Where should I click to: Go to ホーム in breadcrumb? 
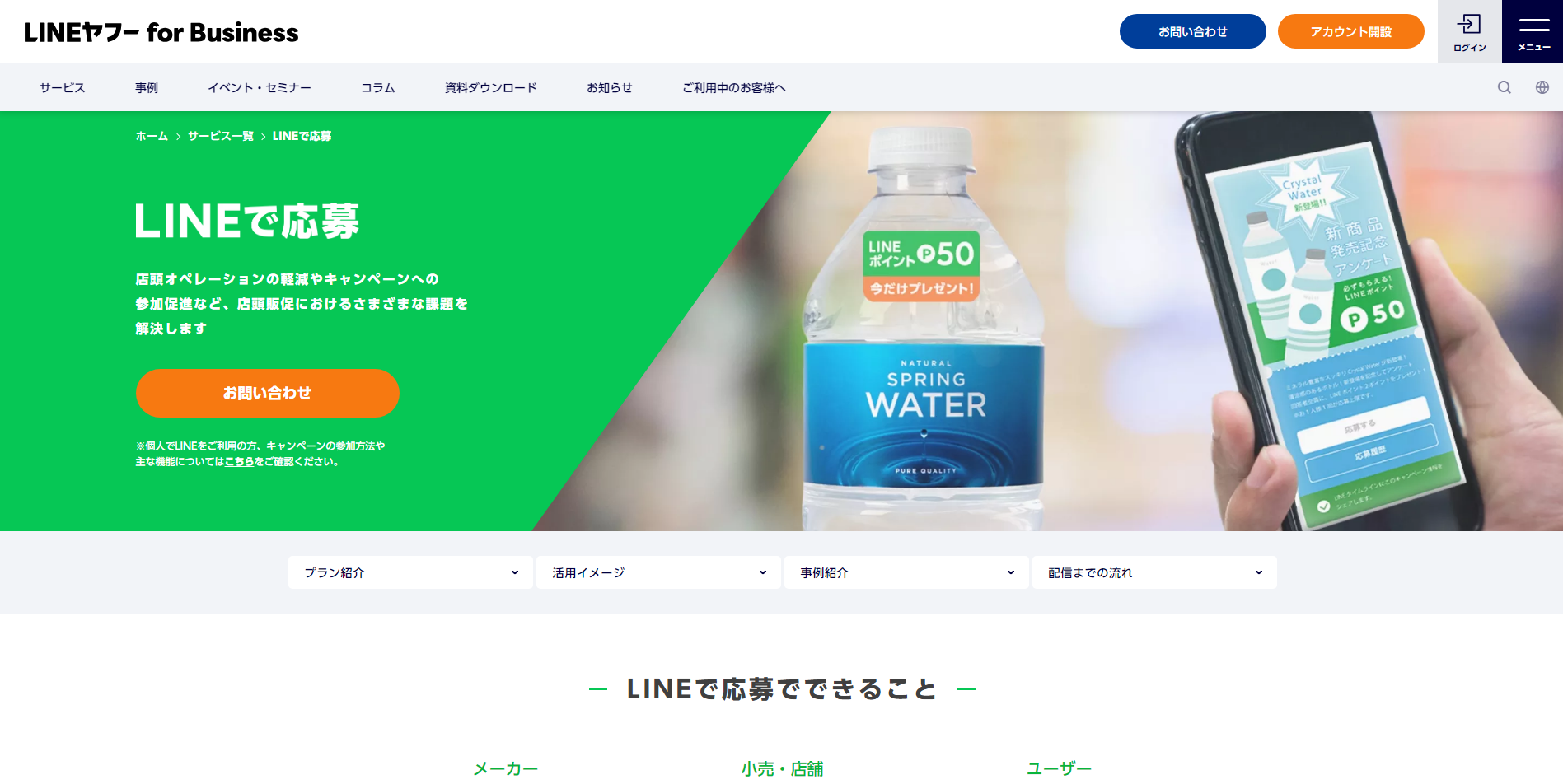152,136
